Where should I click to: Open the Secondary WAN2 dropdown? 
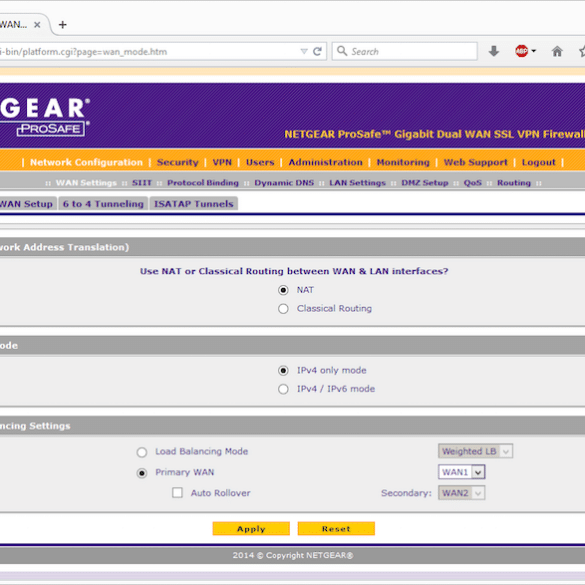point(462,493)
